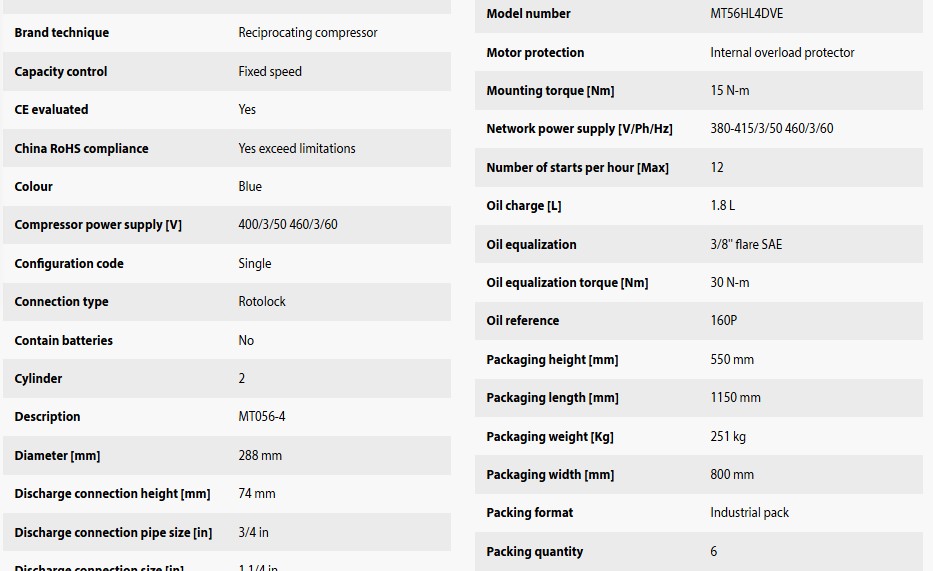Select the 'Brand technique' label
This screenshot has width=933, height=571.
[x=62, y=33]
